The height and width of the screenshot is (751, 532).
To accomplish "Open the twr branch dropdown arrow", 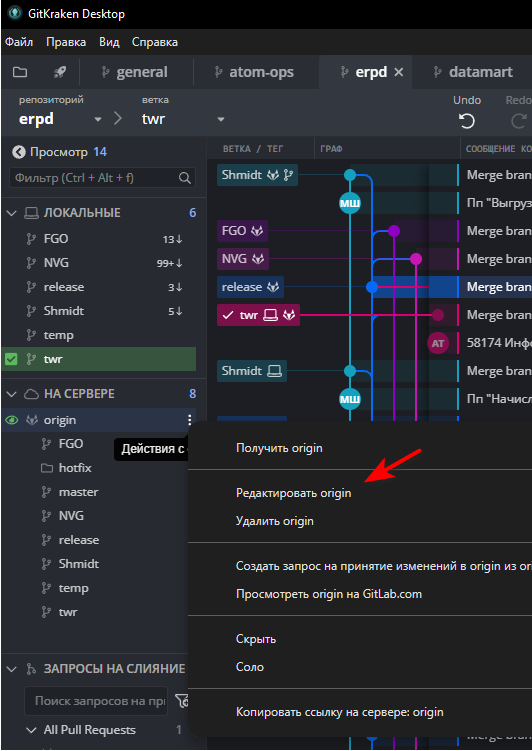I will tap(221, 119).
